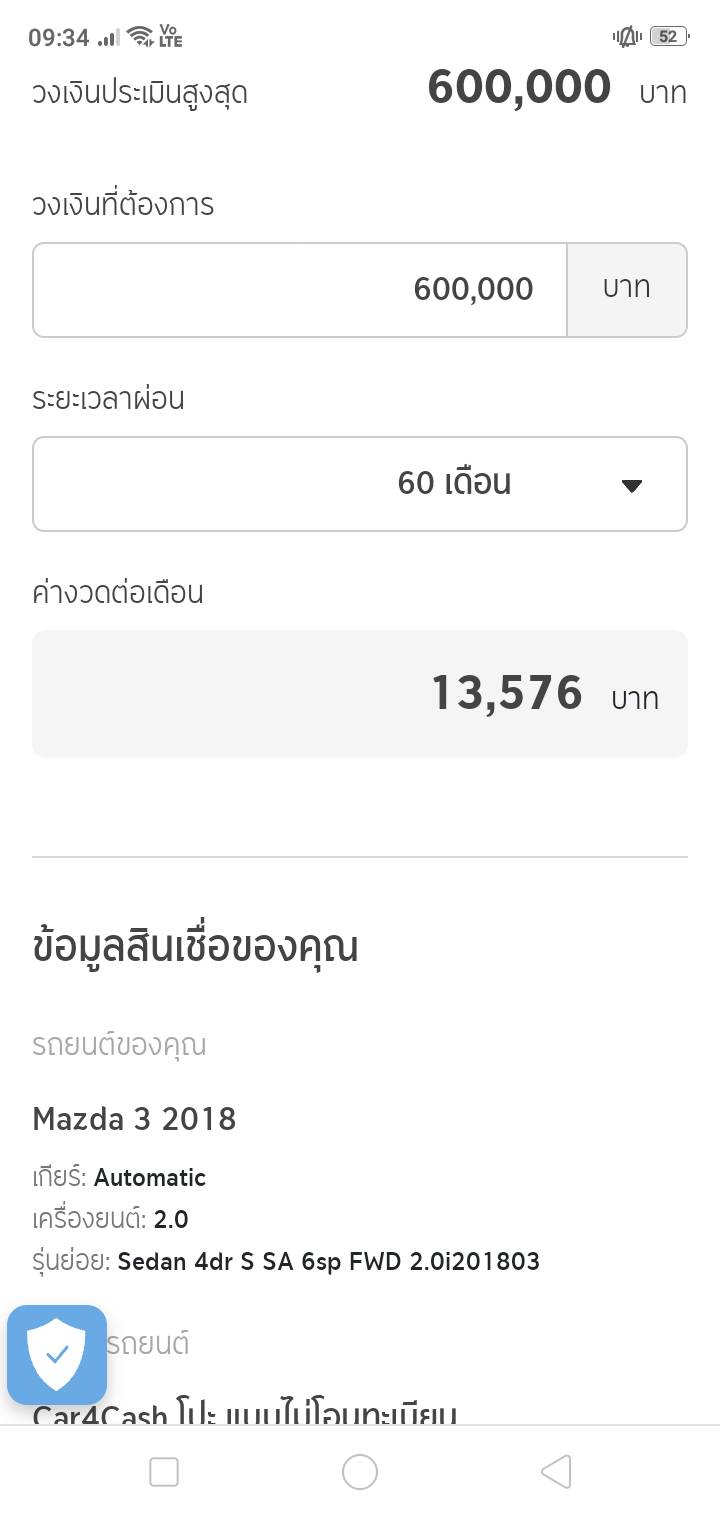Tap the Sedan 4dr S SA sub-model line
The width and height of the screenshot is (720, 1520).
328,1261
